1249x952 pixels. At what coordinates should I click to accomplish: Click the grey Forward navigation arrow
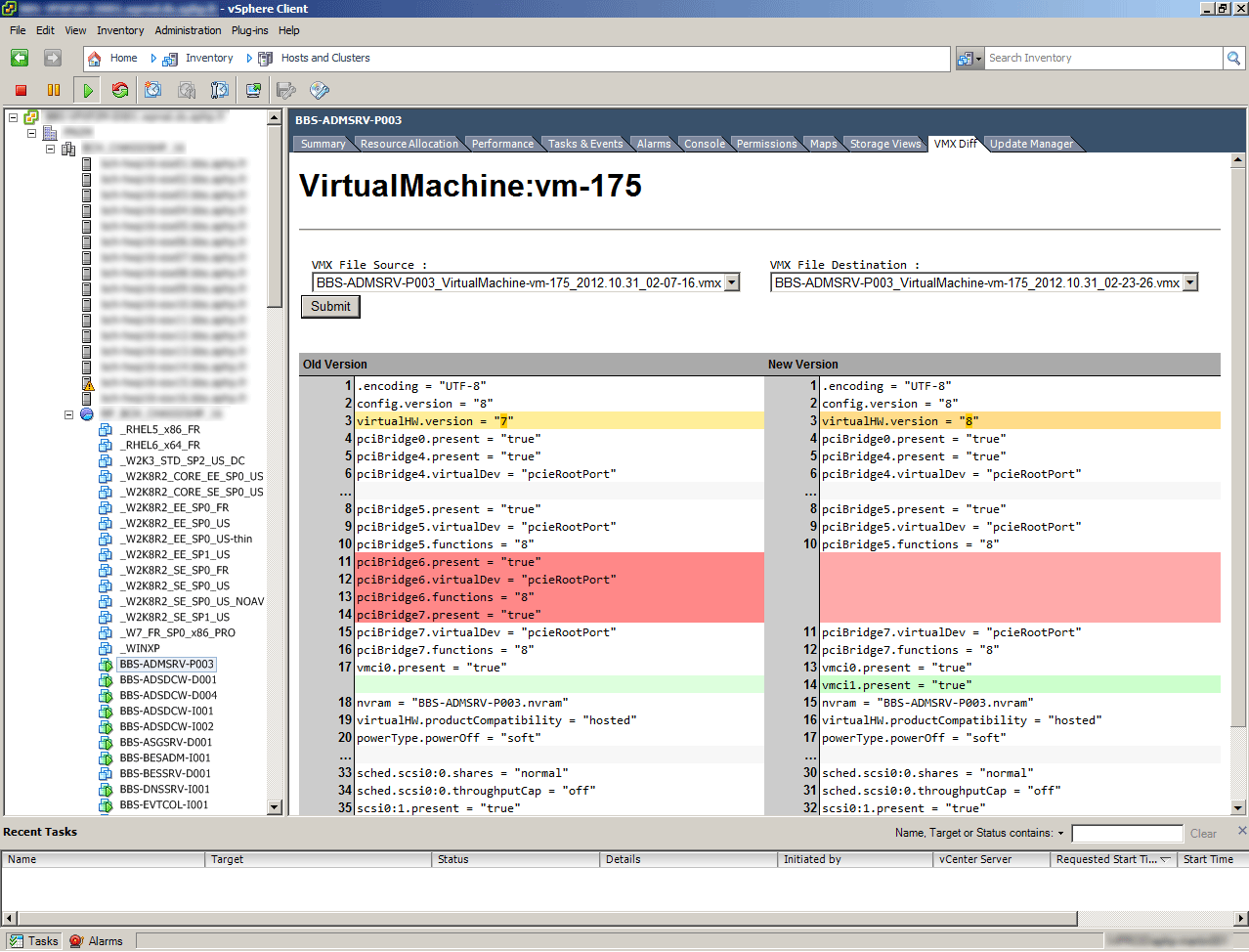tap(53, 59)
